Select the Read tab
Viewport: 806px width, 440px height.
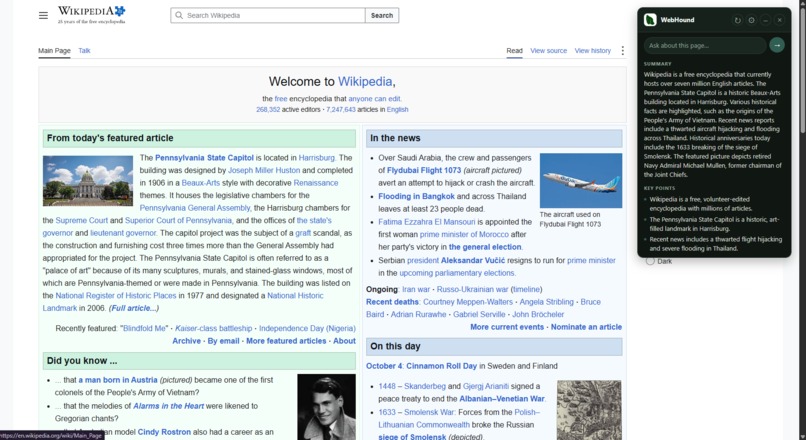pos(514,50)
